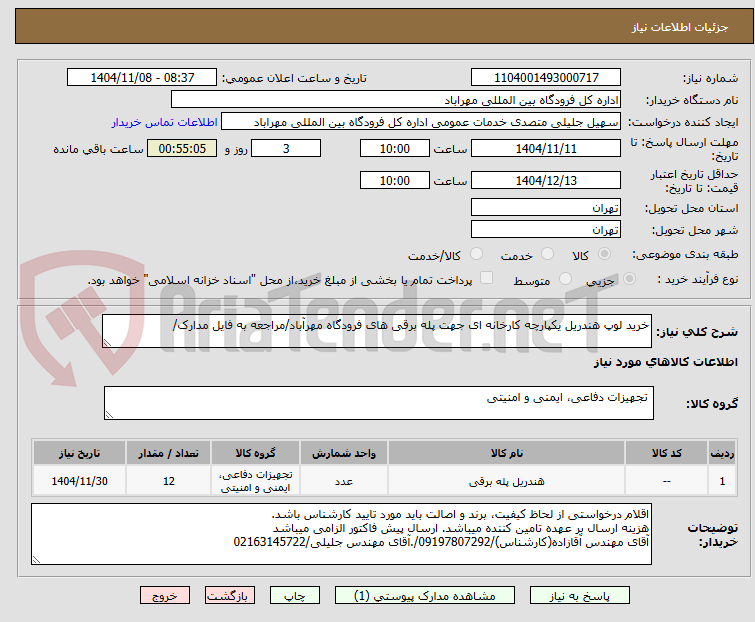Click the ردیف column header
This screenshot has width=755, height=622.
pyautogui.click(x=722, y=453)
